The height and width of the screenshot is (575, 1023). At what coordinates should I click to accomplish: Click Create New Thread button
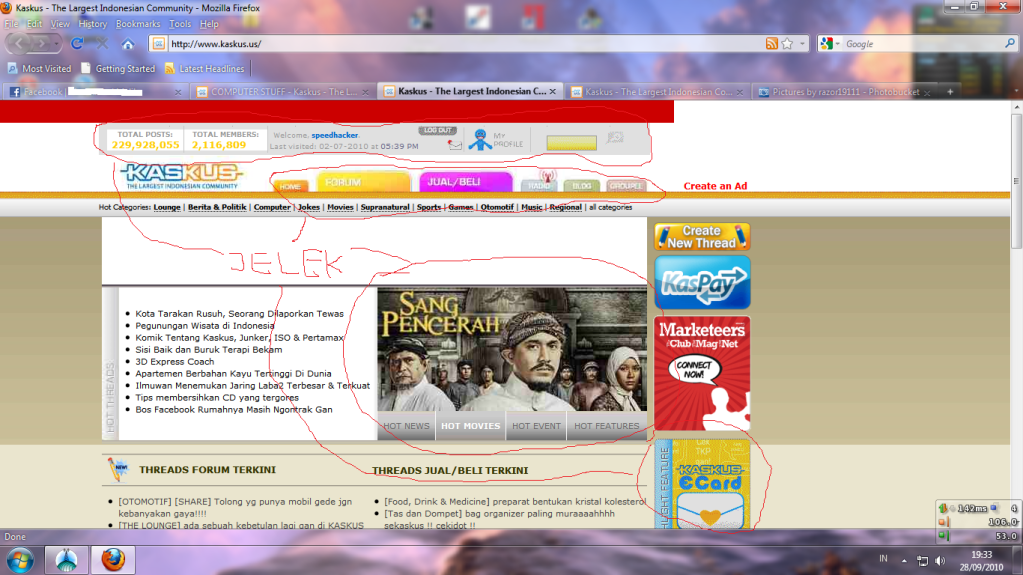tap(702, 237)
